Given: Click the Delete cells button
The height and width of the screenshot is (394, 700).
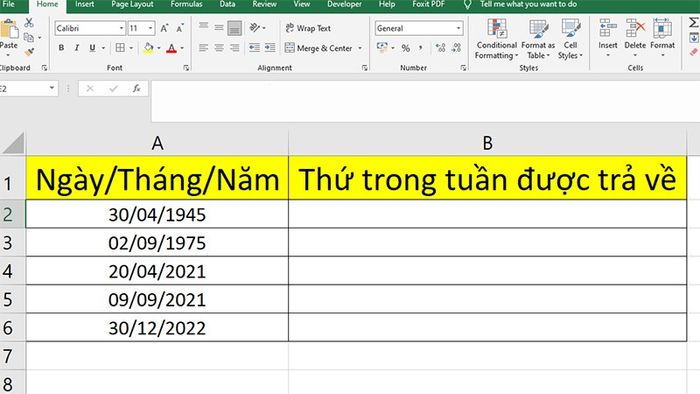Looking at the screenshot, I should pos(635,38).
